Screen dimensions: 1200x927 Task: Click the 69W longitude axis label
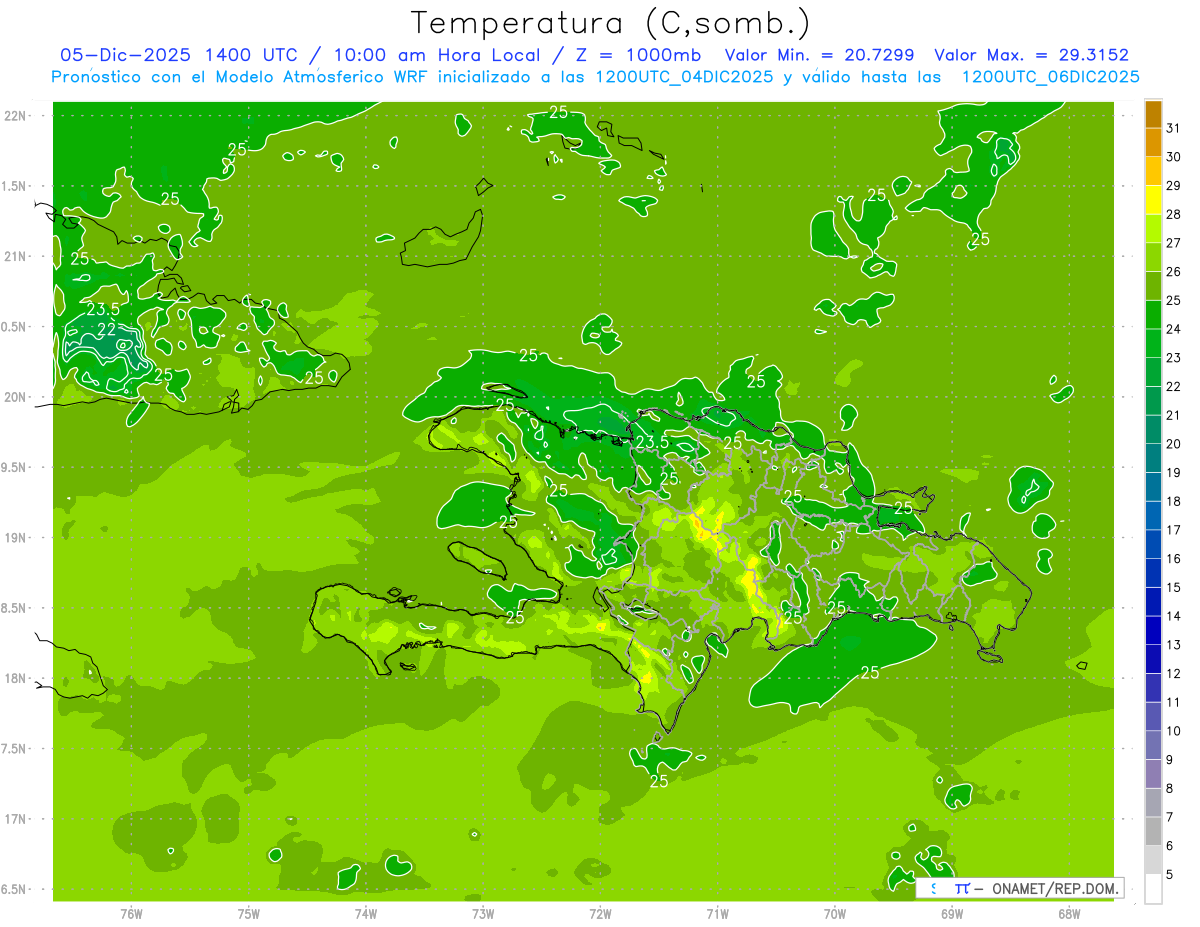coord(952,915)
